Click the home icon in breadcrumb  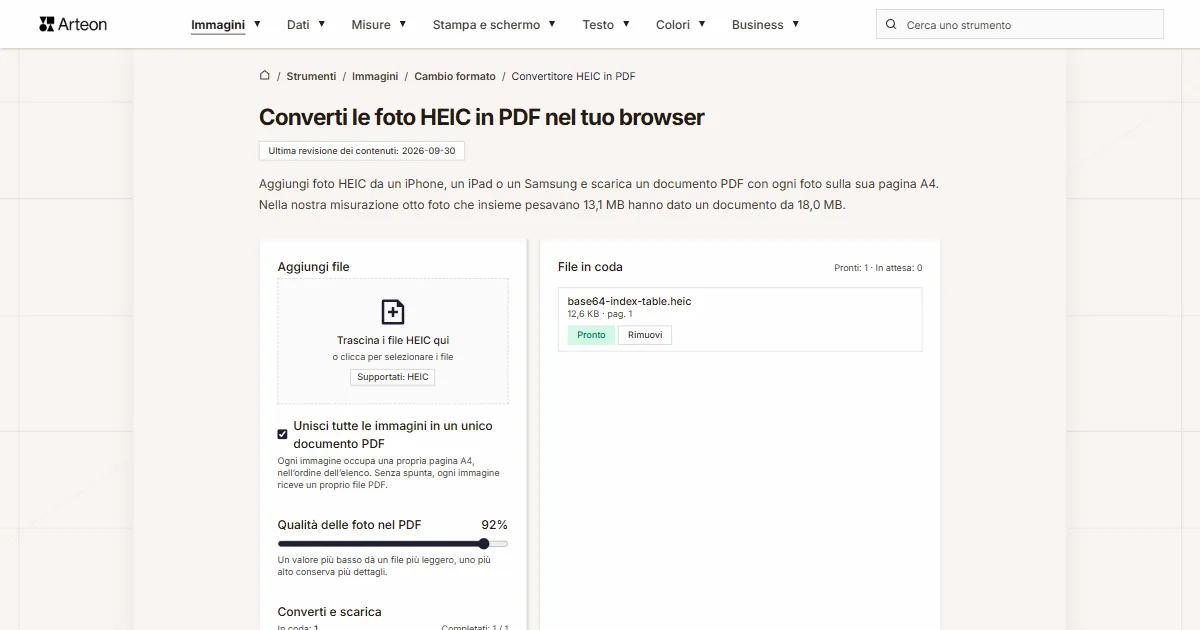tap(265, 76)
